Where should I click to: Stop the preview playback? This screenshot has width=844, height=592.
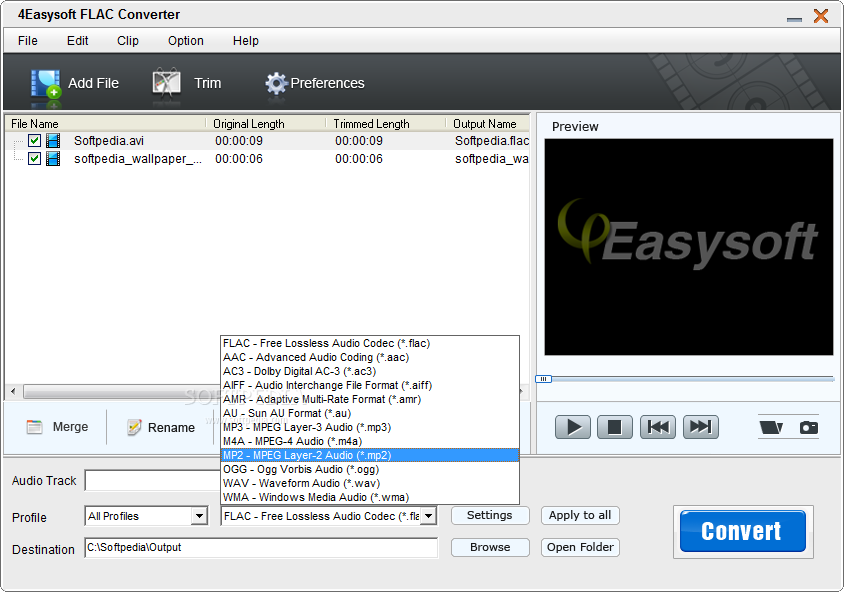click(x=615, y=427)
